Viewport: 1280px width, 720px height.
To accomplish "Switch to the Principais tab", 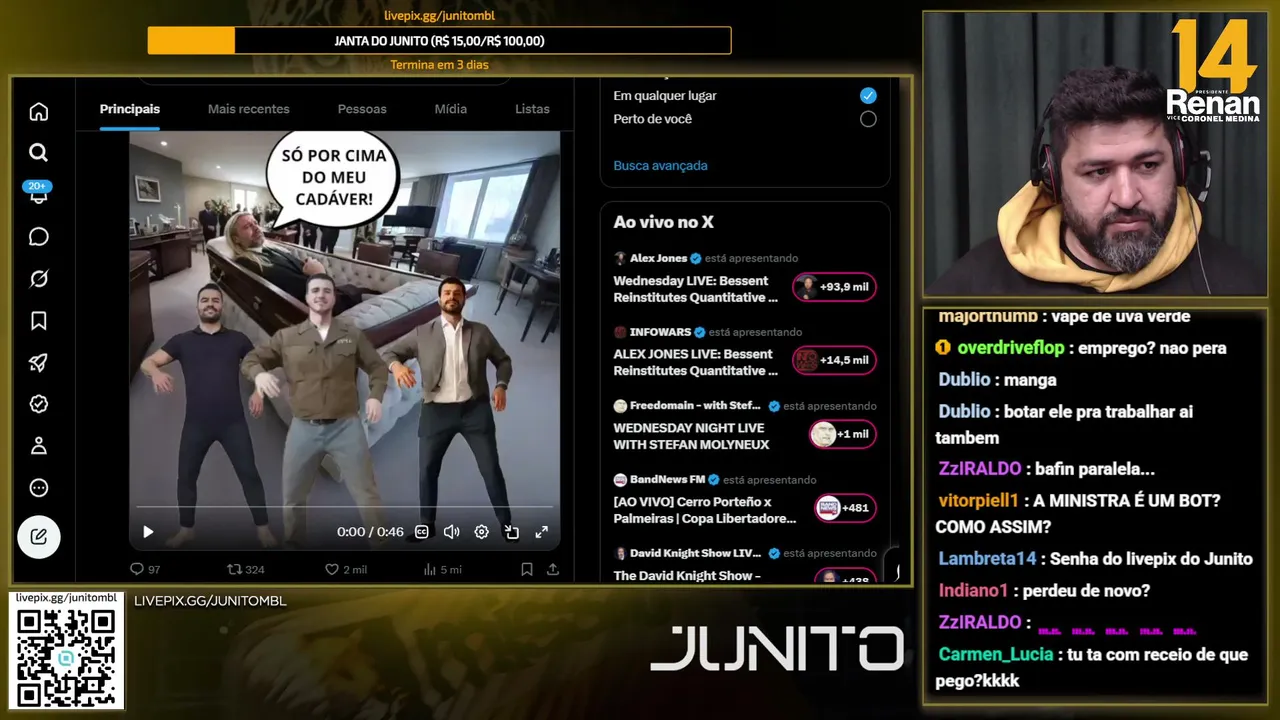I will click(x=130, y=109).
